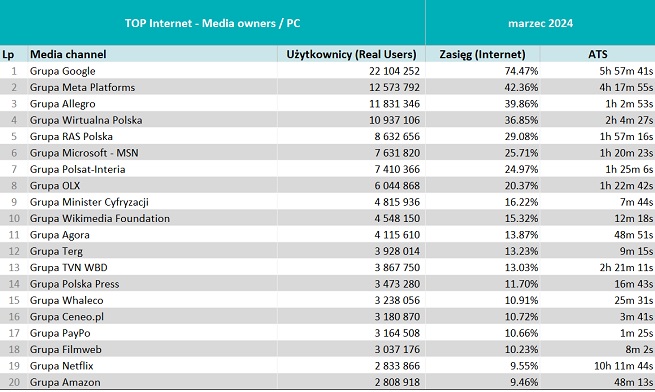Click Grupa Wikimedia Foundation entry
The width and height of the screenshot is (655, 392).
pyautogui.click(x=99, y=218)
